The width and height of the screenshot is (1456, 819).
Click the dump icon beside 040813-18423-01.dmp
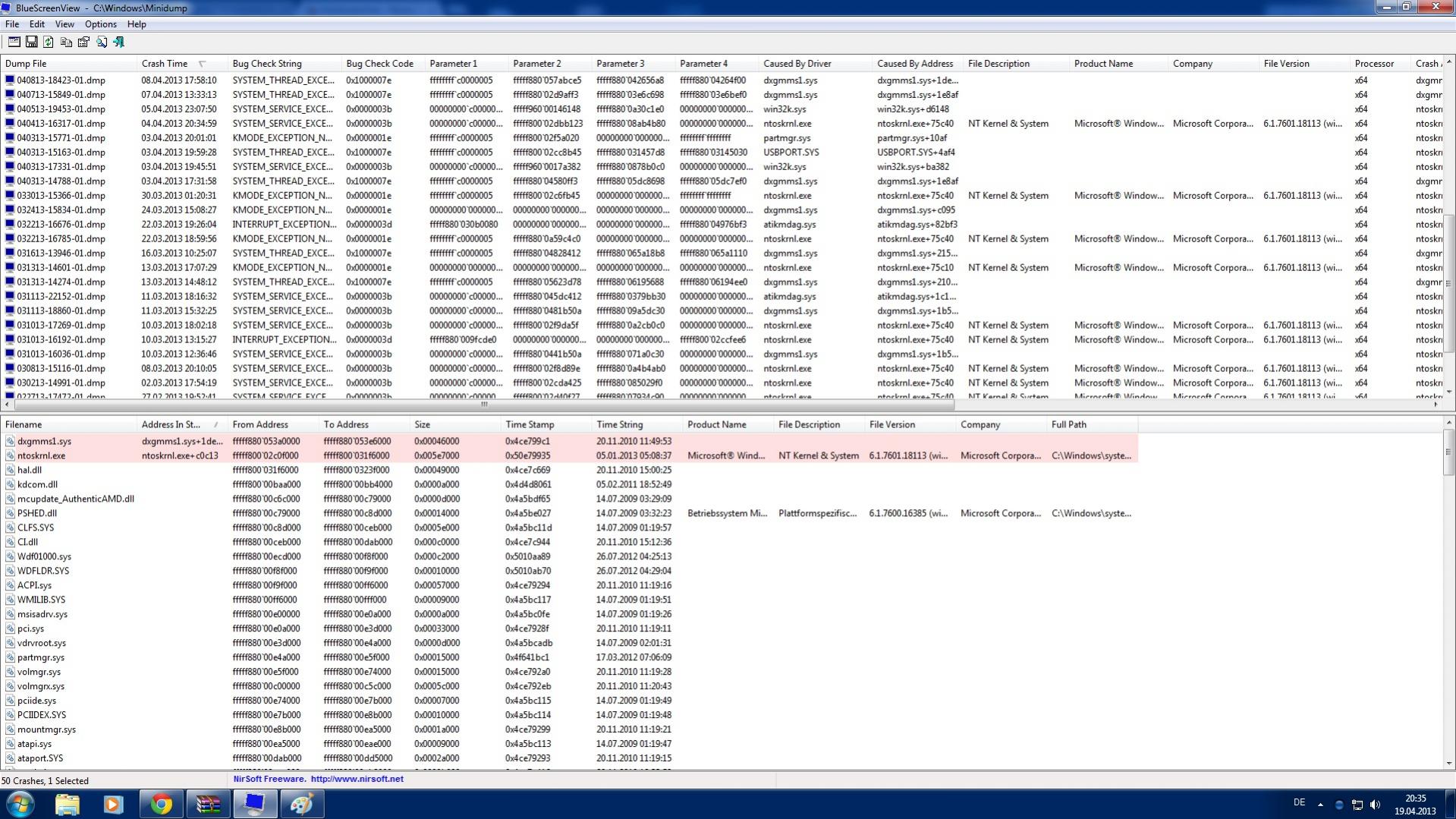[x=10, y=80]
